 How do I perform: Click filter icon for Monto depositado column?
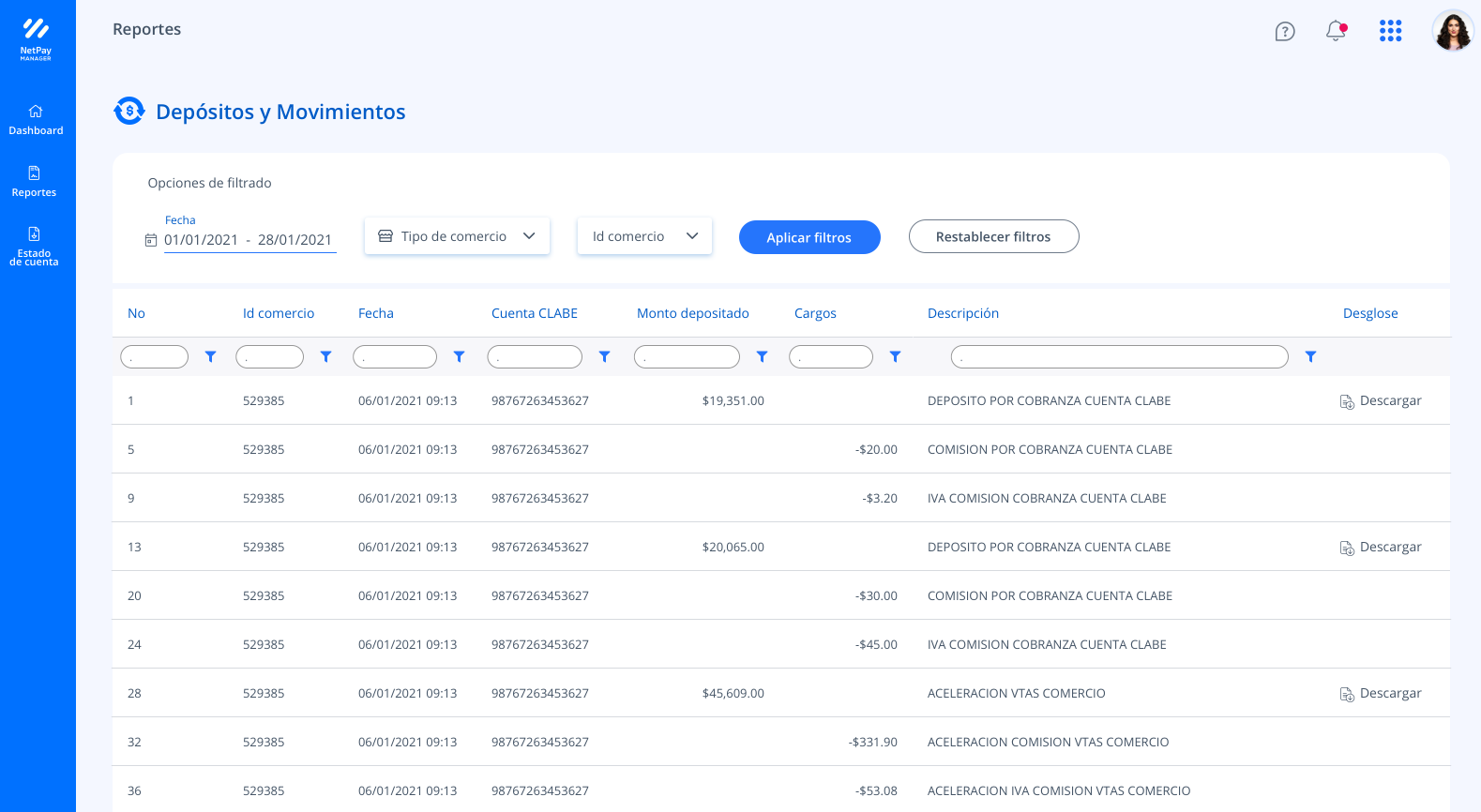click(x=763, y=356)
